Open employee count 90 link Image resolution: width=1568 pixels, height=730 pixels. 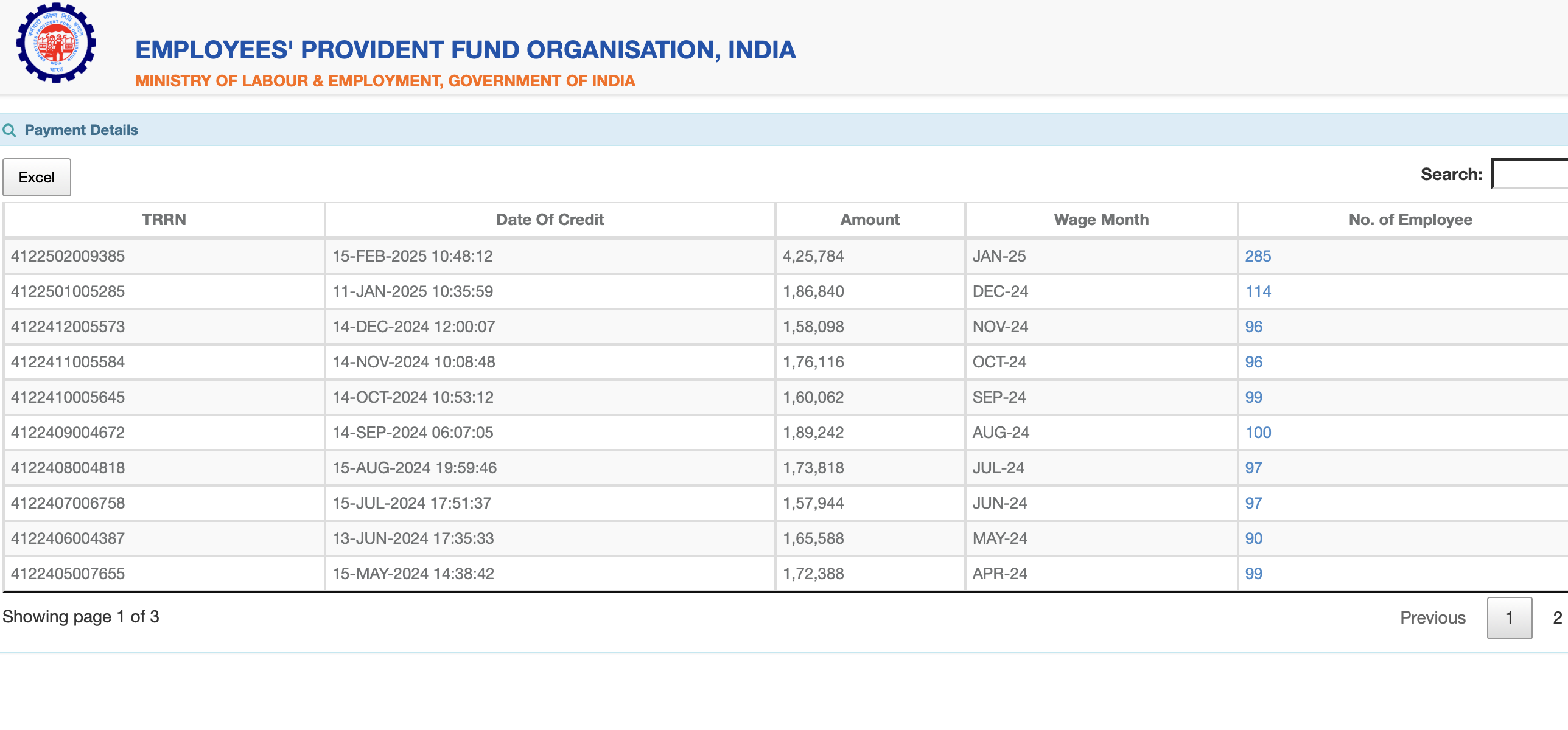tap(1253, 538)
